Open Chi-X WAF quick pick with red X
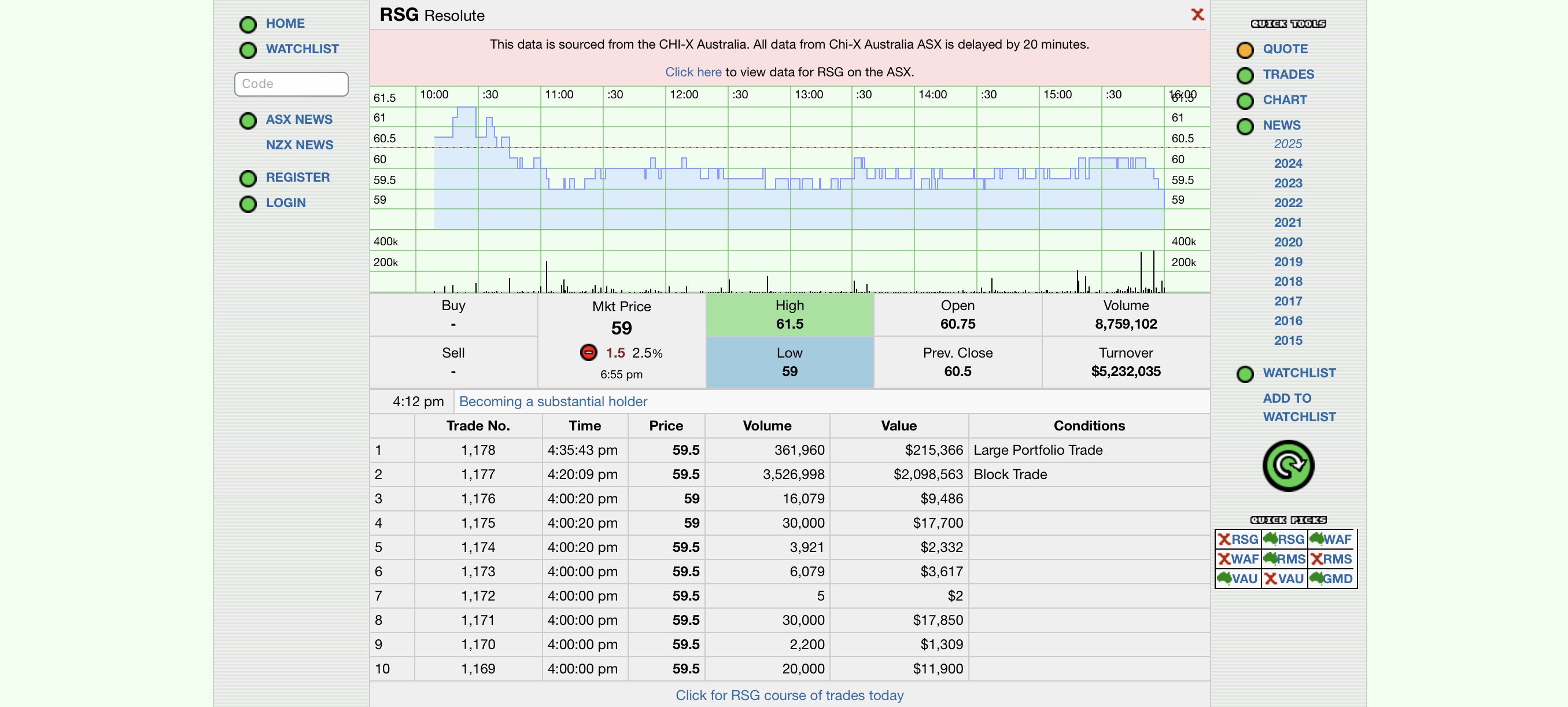The height and width of the screenshot is (707, 1568). (x=1238, y=559)
